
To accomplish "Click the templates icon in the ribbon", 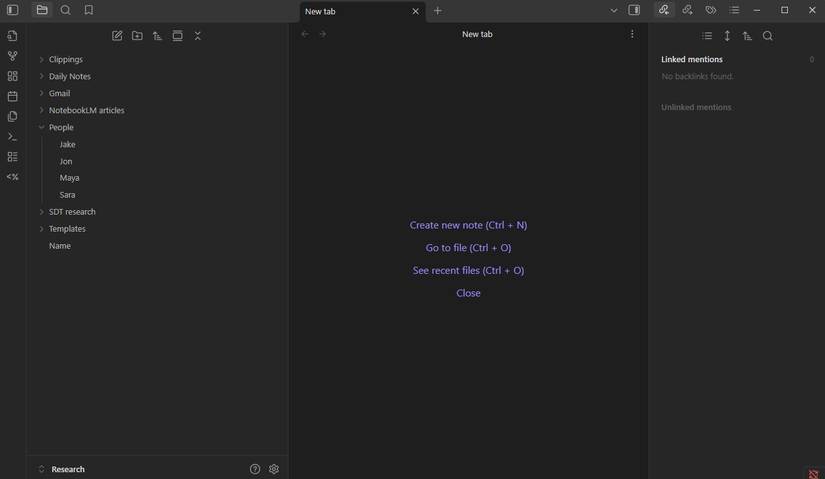I will coord(13,116).
